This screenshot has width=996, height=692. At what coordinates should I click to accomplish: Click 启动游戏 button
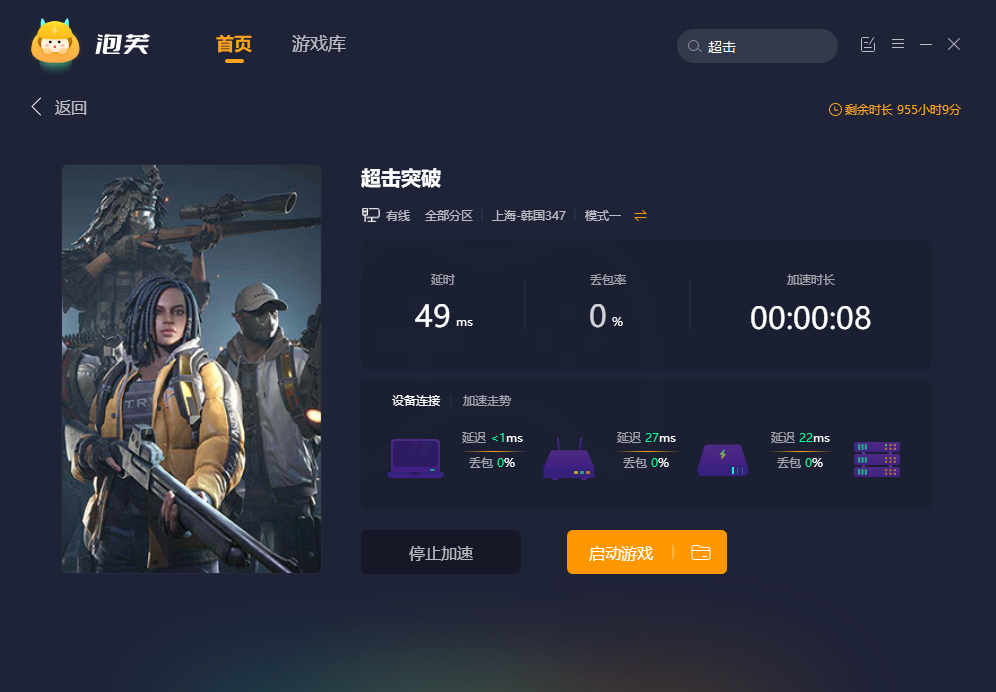pos(620,552)
